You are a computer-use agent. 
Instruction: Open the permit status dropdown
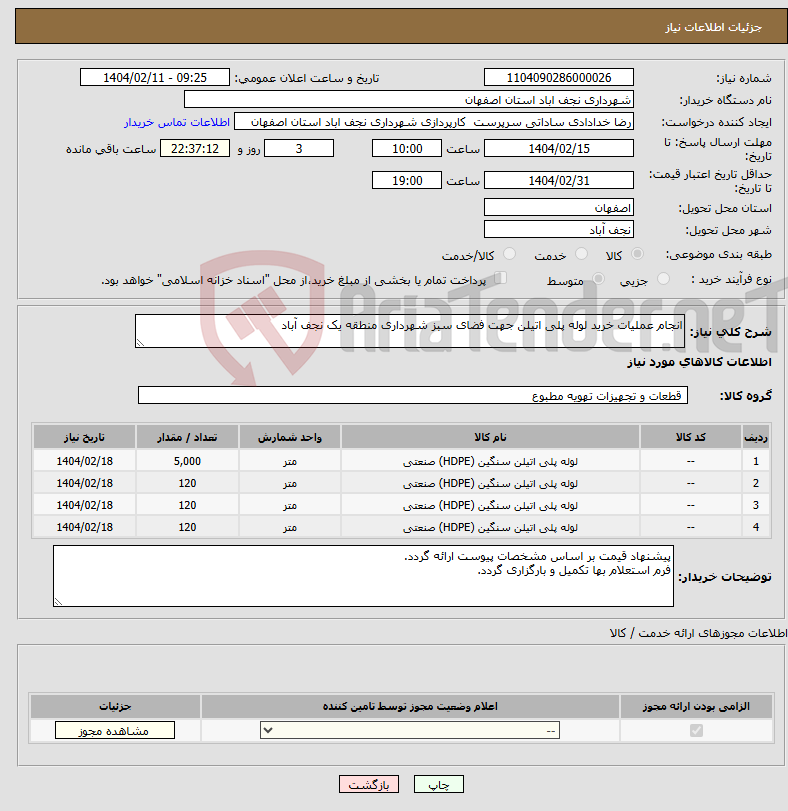pos(410,730)
